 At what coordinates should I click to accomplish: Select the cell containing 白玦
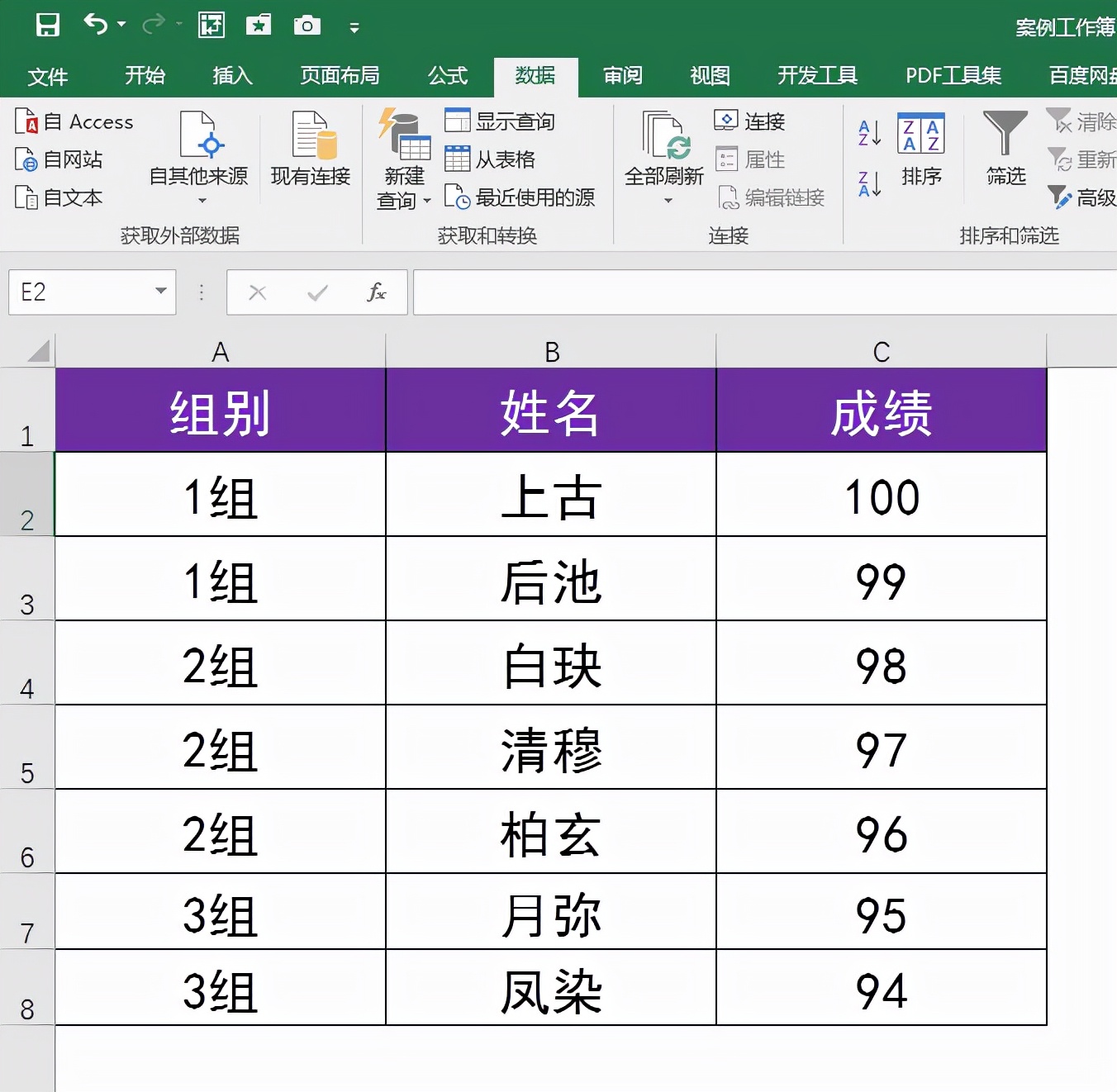tap(551, 663)
